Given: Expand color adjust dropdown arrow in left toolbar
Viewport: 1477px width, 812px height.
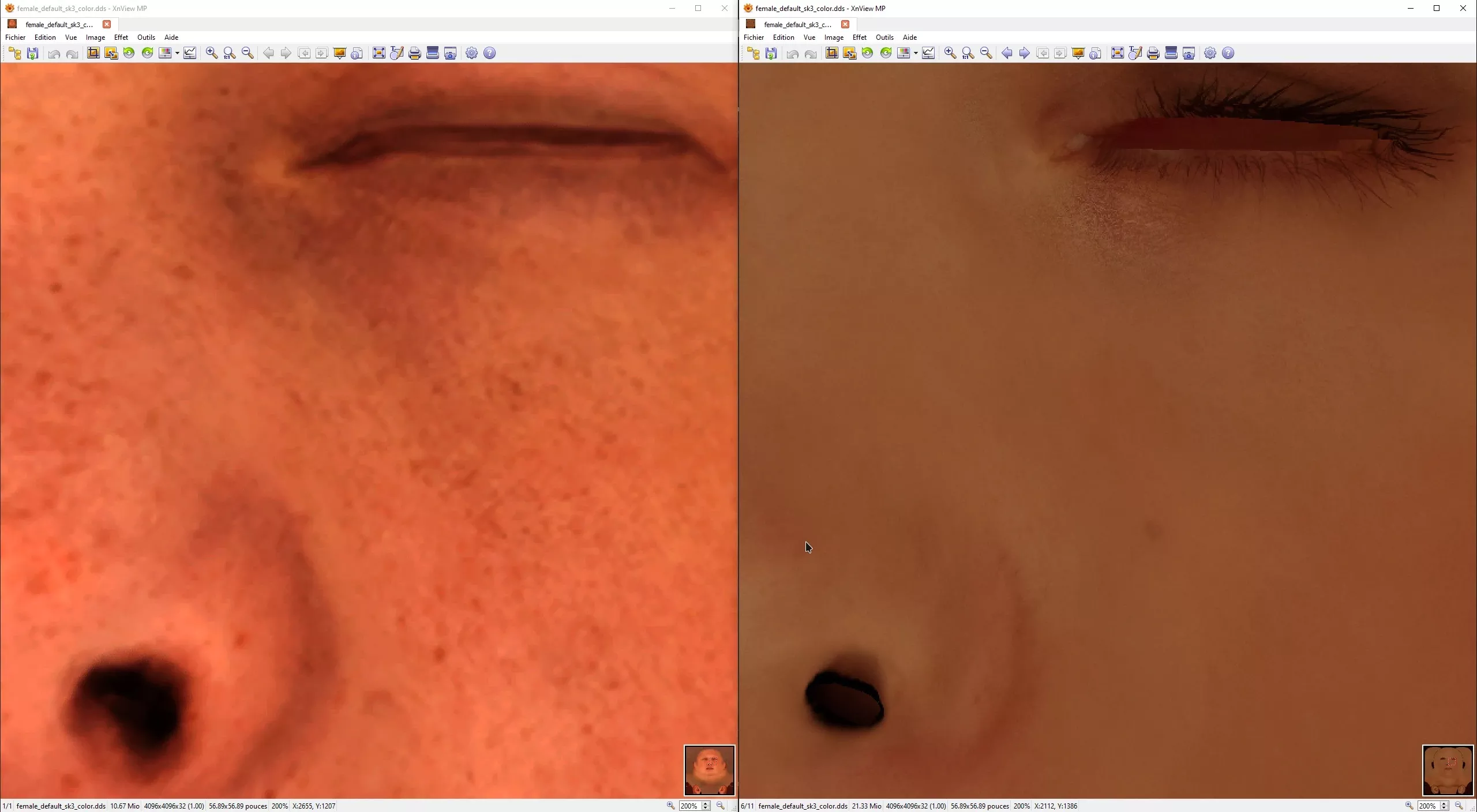Looking at the screenshot, I should coord(177,53).
